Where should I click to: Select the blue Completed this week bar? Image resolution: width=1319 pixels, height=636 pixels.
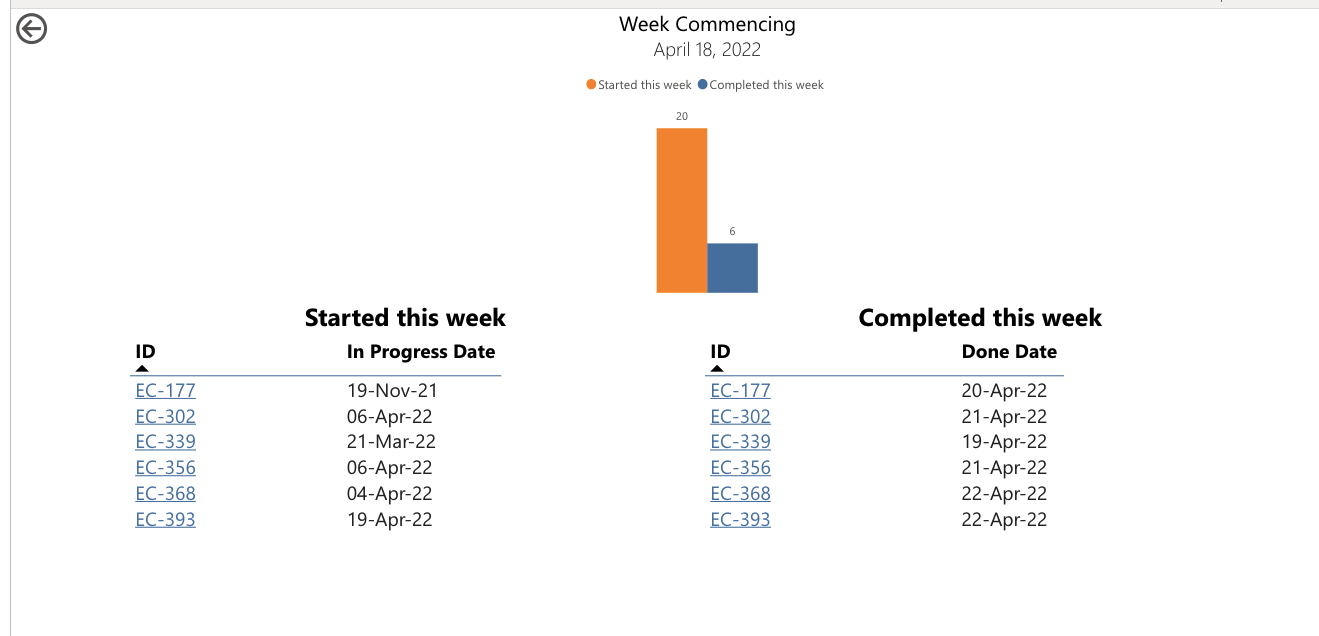click(732, 267)
